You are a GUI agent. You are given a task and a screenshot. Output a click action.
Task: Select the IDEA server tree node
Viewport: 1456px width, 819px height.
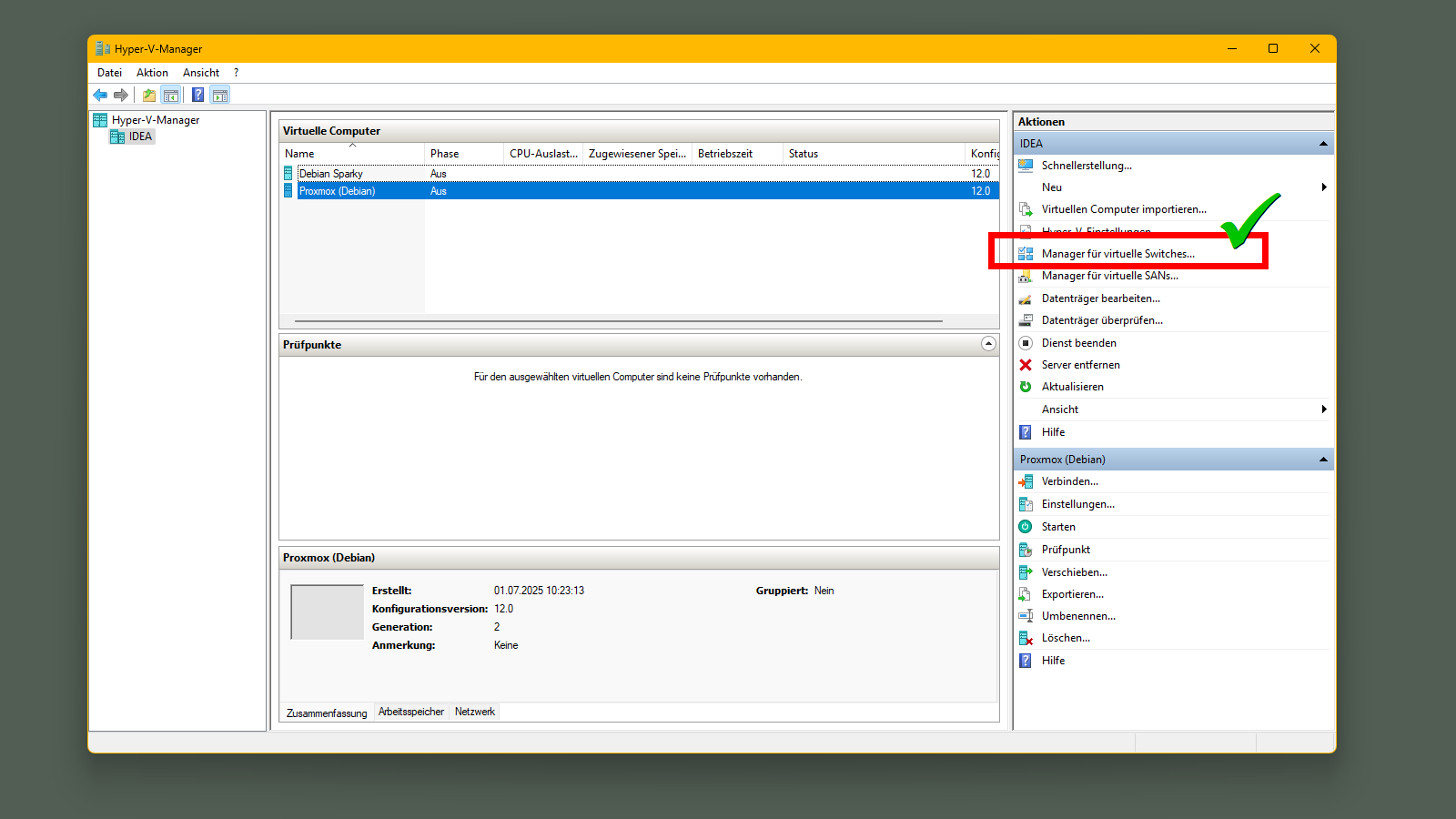[140, 136]
